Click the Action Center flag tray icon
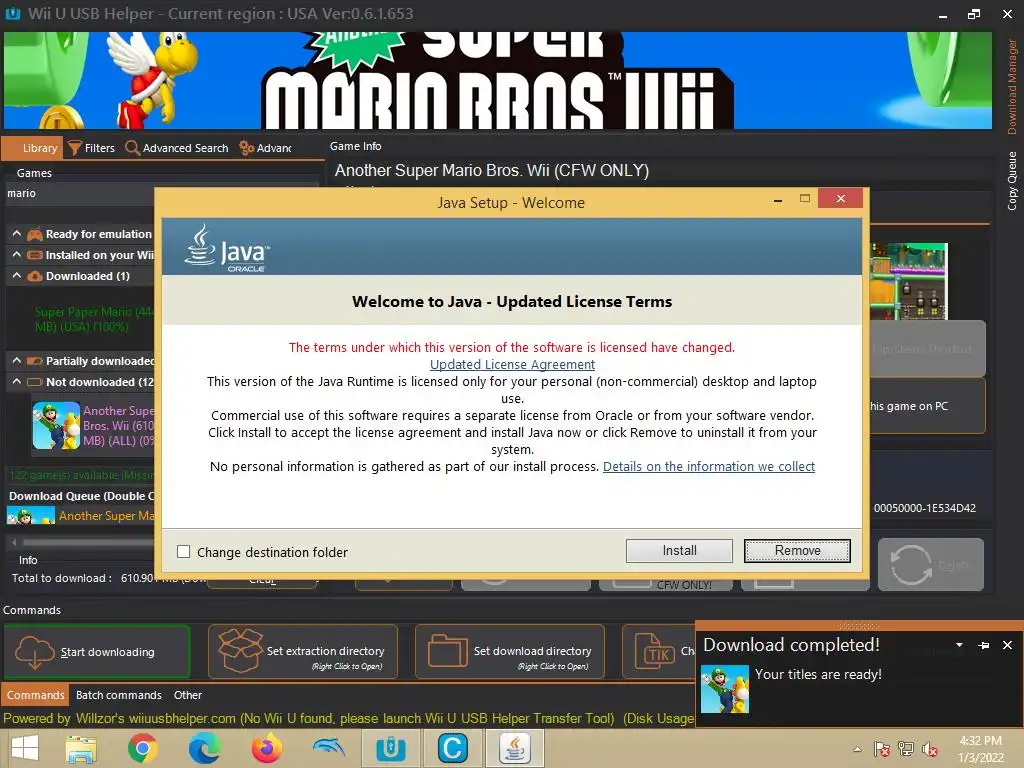The height and width of the screenshot is (768, 1024). [881, 748]
